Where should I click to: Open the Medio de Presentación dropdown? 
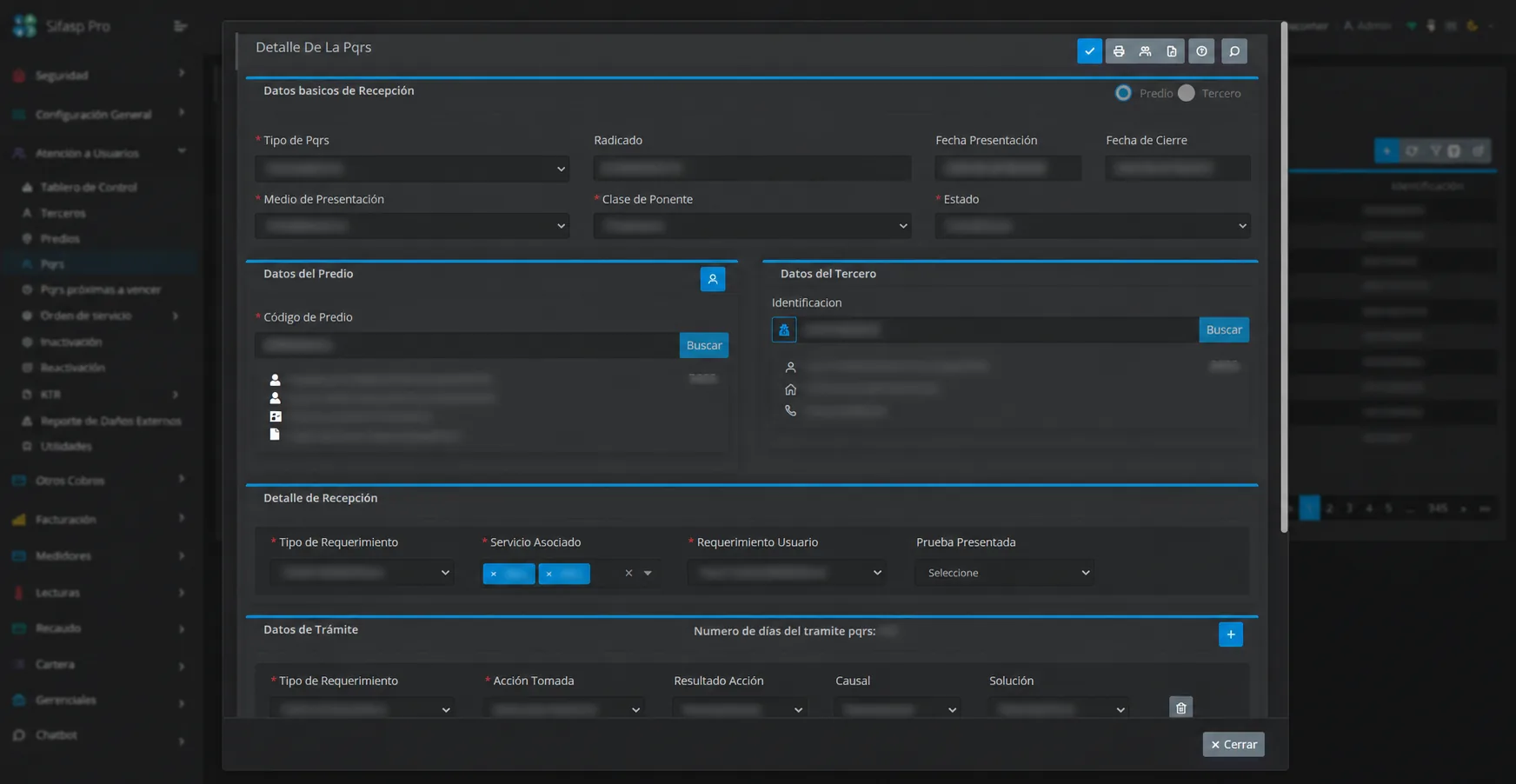412,226
